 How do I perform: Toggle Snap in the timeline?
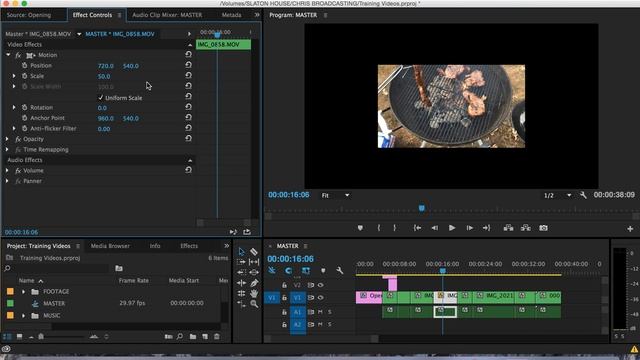[289, 270]
